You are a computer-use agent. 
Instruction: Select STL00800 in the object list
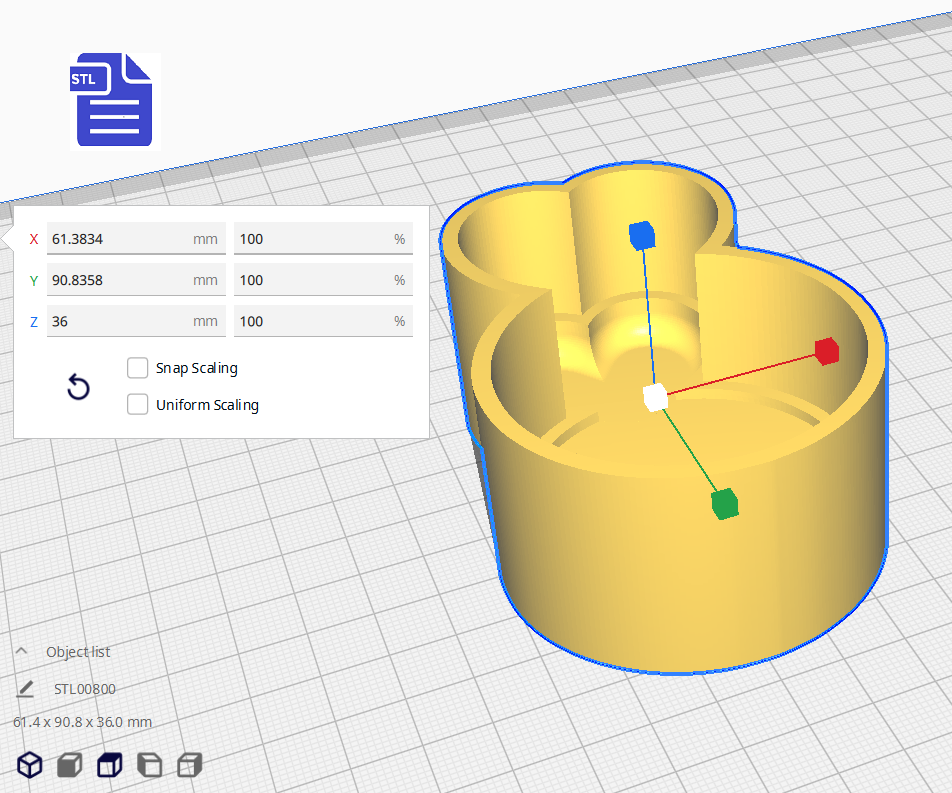[85, 689]
